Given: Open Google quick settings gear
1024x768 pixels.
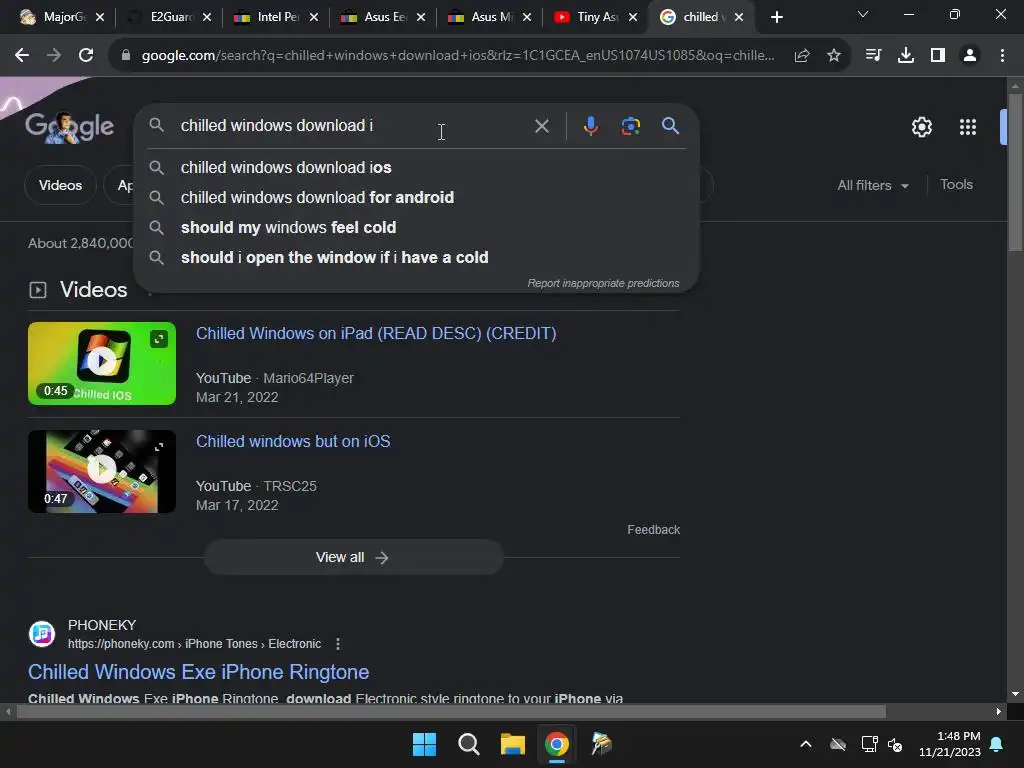Looking at the screenshot, I should click(921, 127).
